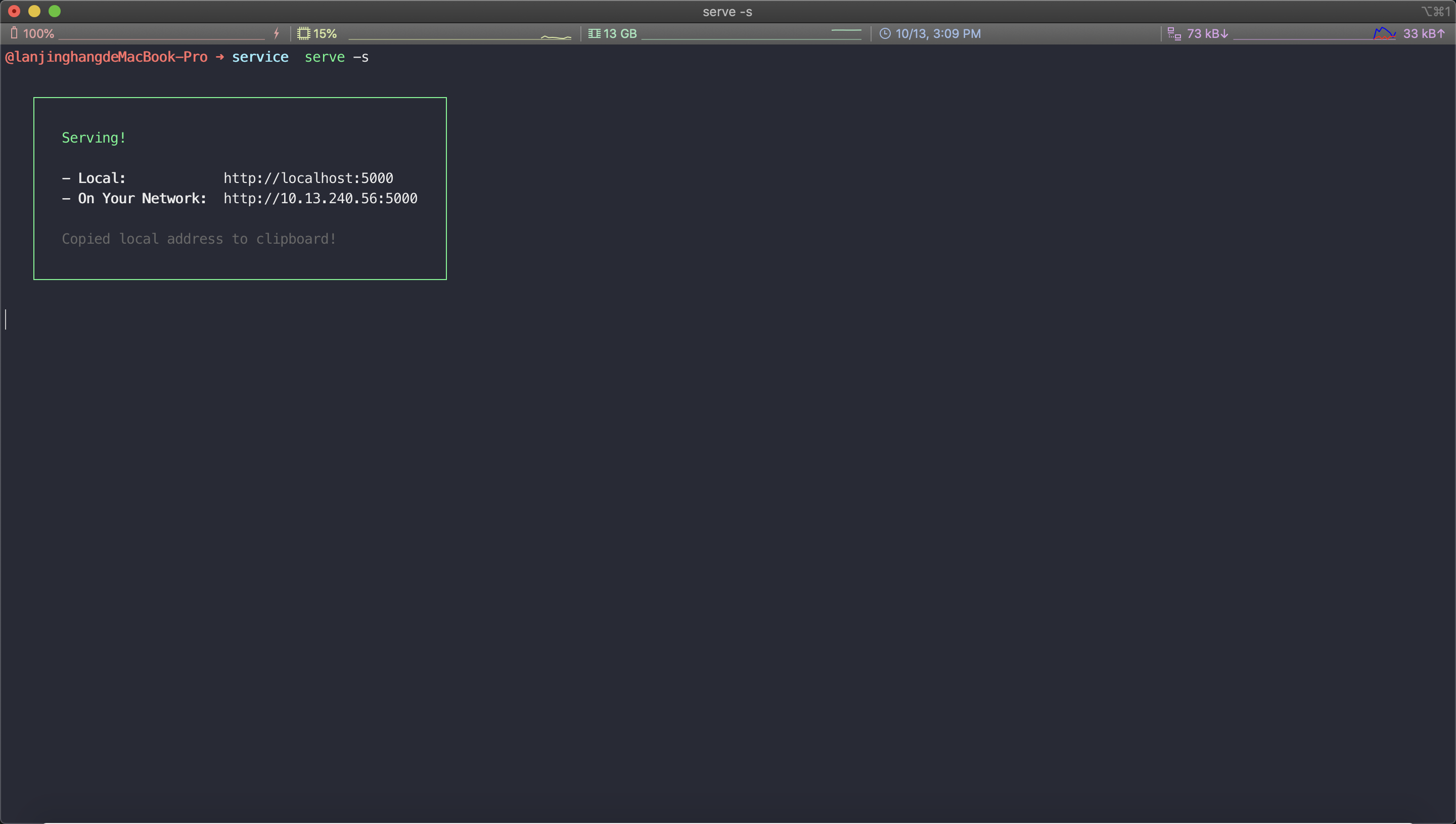Click the green Serving! heading text
The image size is (1456, 824).
point(94,138)
